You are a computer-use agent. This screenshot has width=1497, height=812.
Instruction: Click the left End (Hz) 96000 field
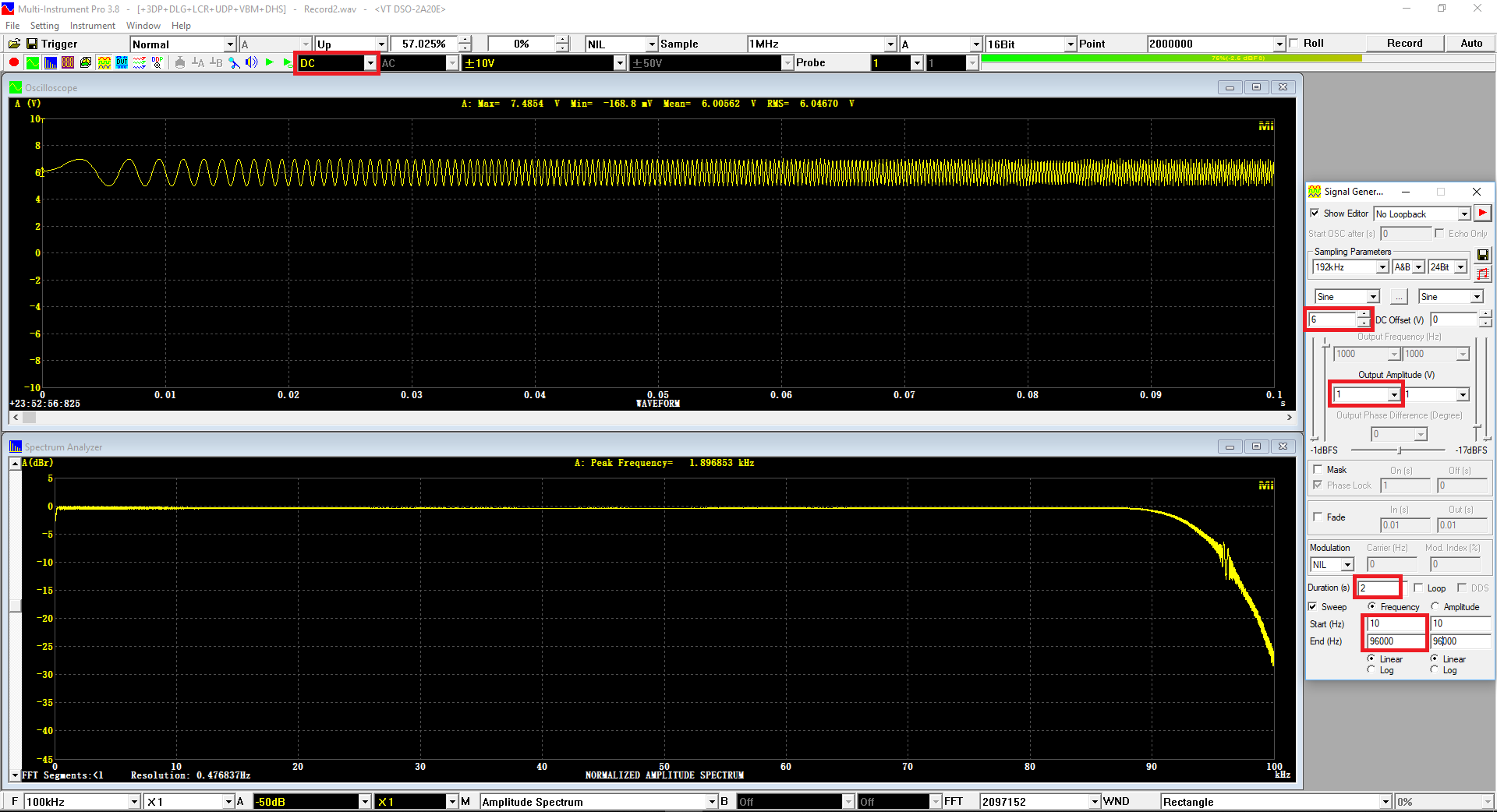(x=1395, y=641)
